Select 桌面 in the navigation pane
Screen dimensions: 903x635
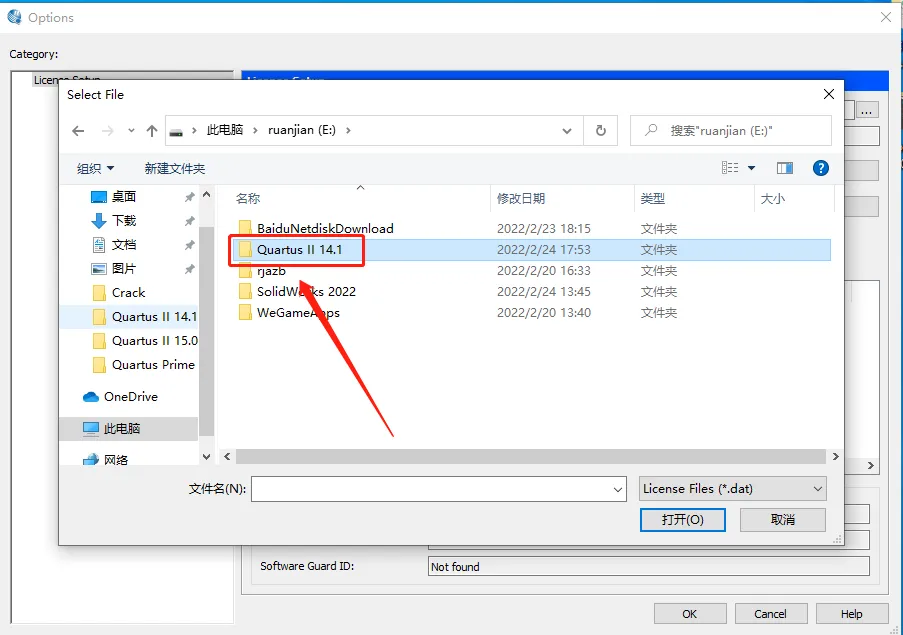(x=124, y=197)
